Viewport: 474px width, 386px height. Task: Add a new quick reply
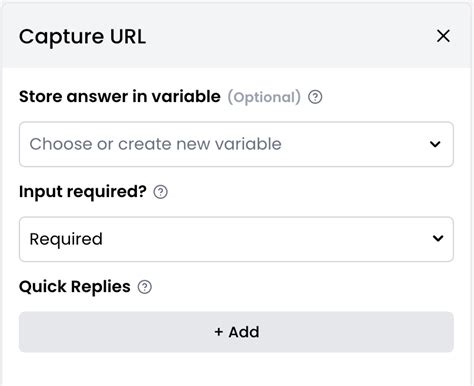(x=236, y=332)
